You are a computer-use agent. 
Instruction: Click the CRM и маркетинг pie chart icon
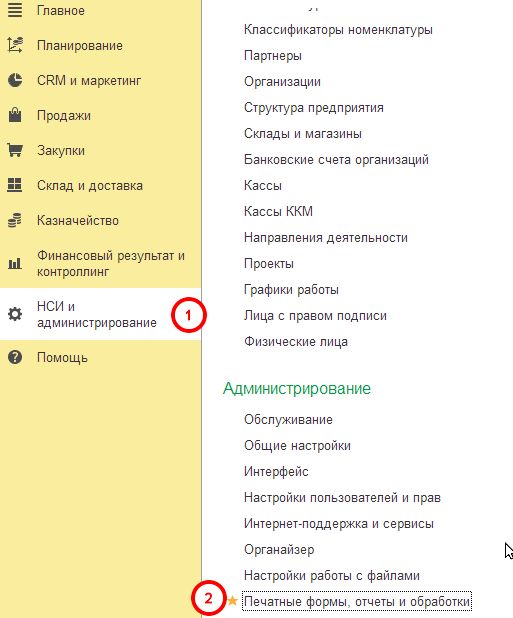[x=15, y=80]
